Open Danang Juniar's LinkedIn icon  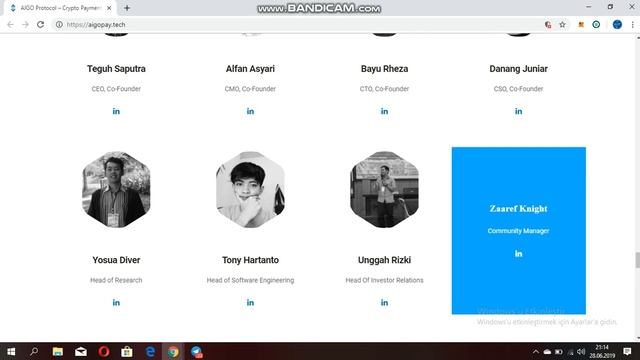tap(518, 111)
